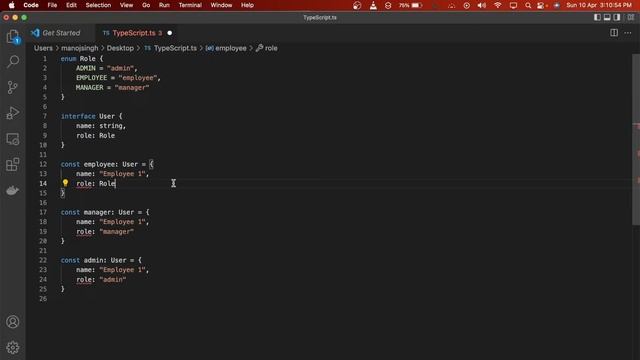This screenshot has height=360, width=640.
Task: Open the Explorer view in activity bar
Action: (x=13, y=37)
